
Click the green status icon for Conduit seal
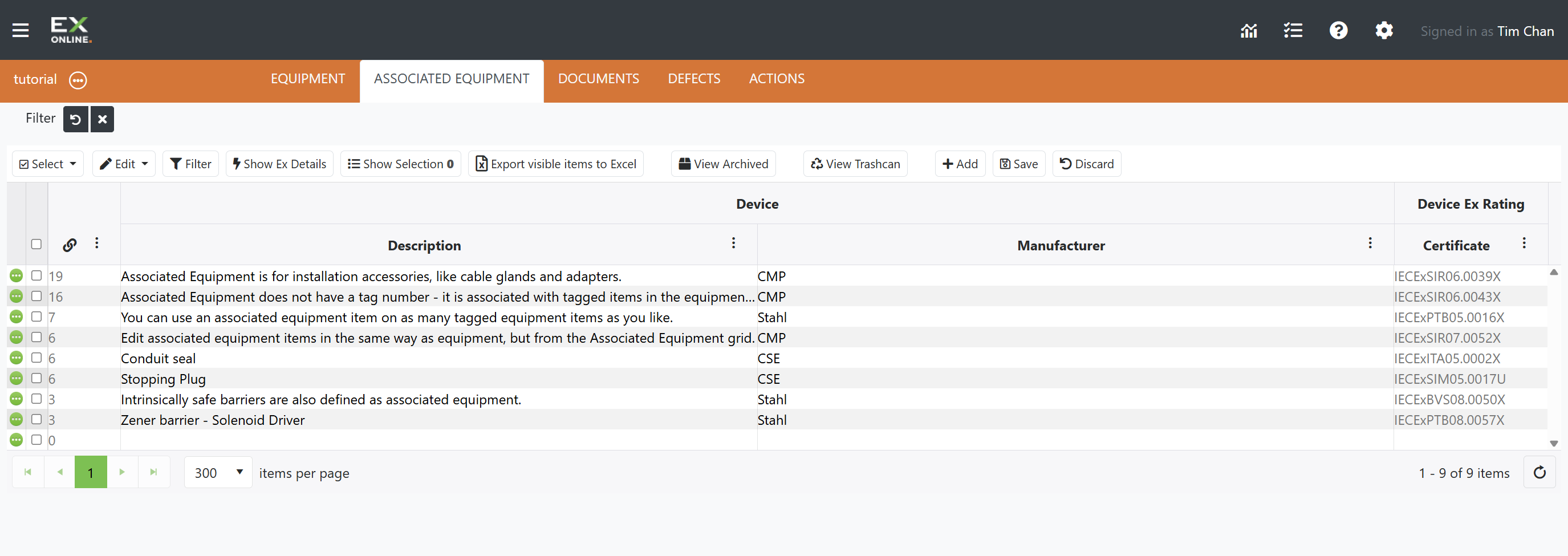pos(17,358)
